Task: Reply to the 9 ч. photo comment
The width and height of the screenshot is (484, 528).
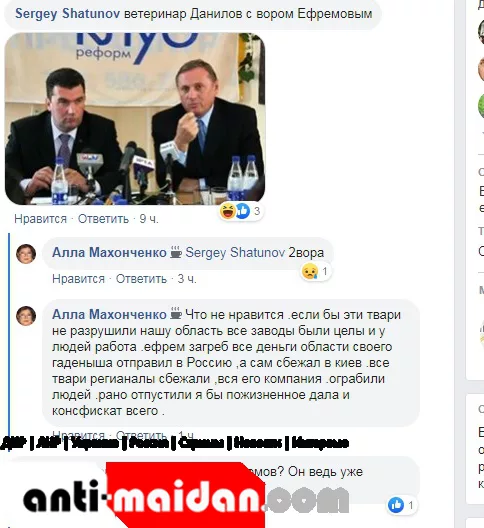Action: pyautogui.click(x=103, y=219)
